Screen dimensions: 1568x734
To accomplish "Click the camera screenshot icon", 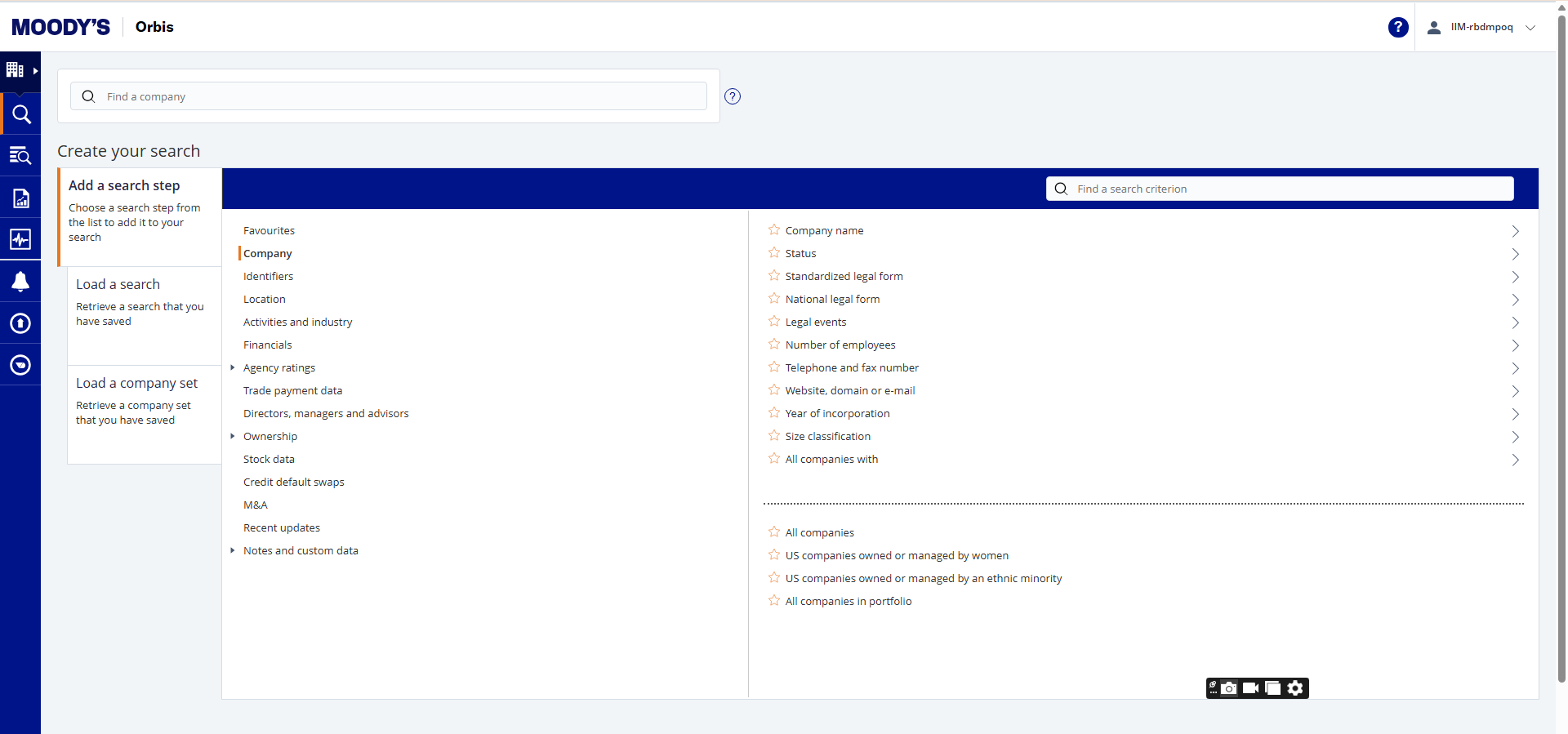I will pos(1229,688).
